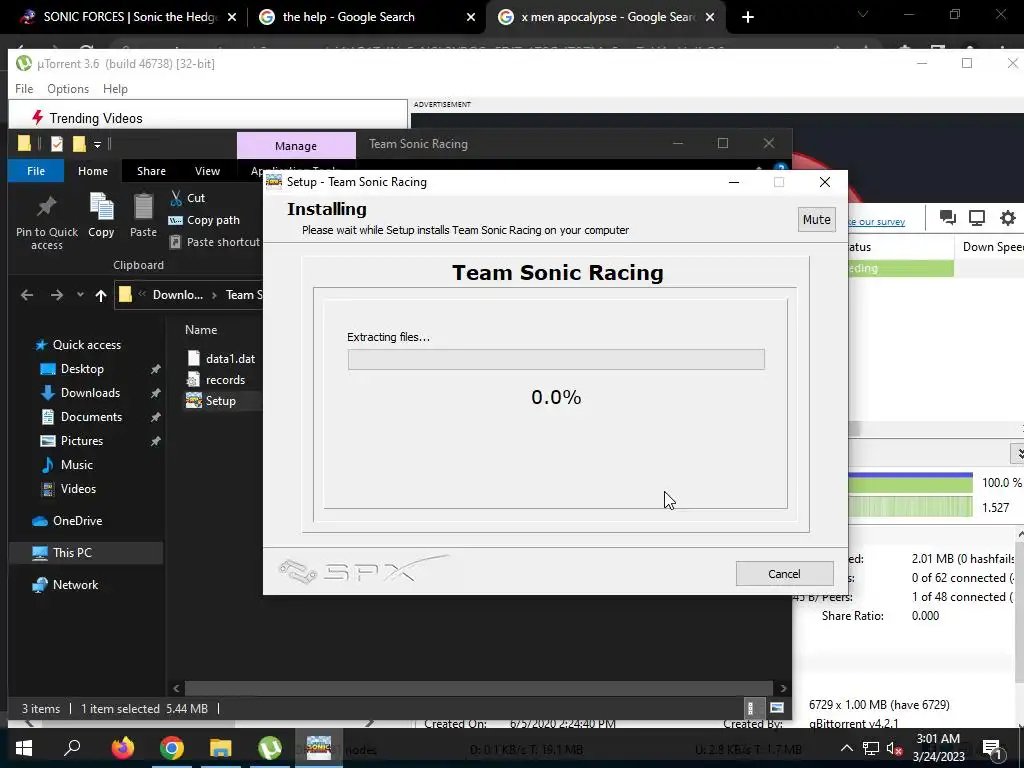Open Windows taskbar search

pos(72,748)
